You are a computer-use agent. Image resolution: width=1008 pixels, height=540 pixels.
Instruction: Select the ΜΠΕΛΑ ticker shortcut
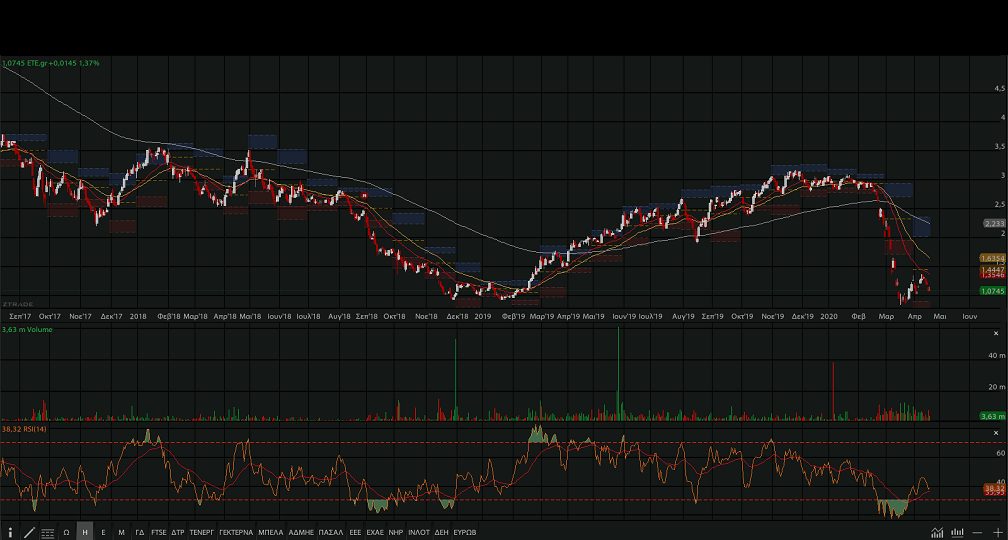coord(271,532)
